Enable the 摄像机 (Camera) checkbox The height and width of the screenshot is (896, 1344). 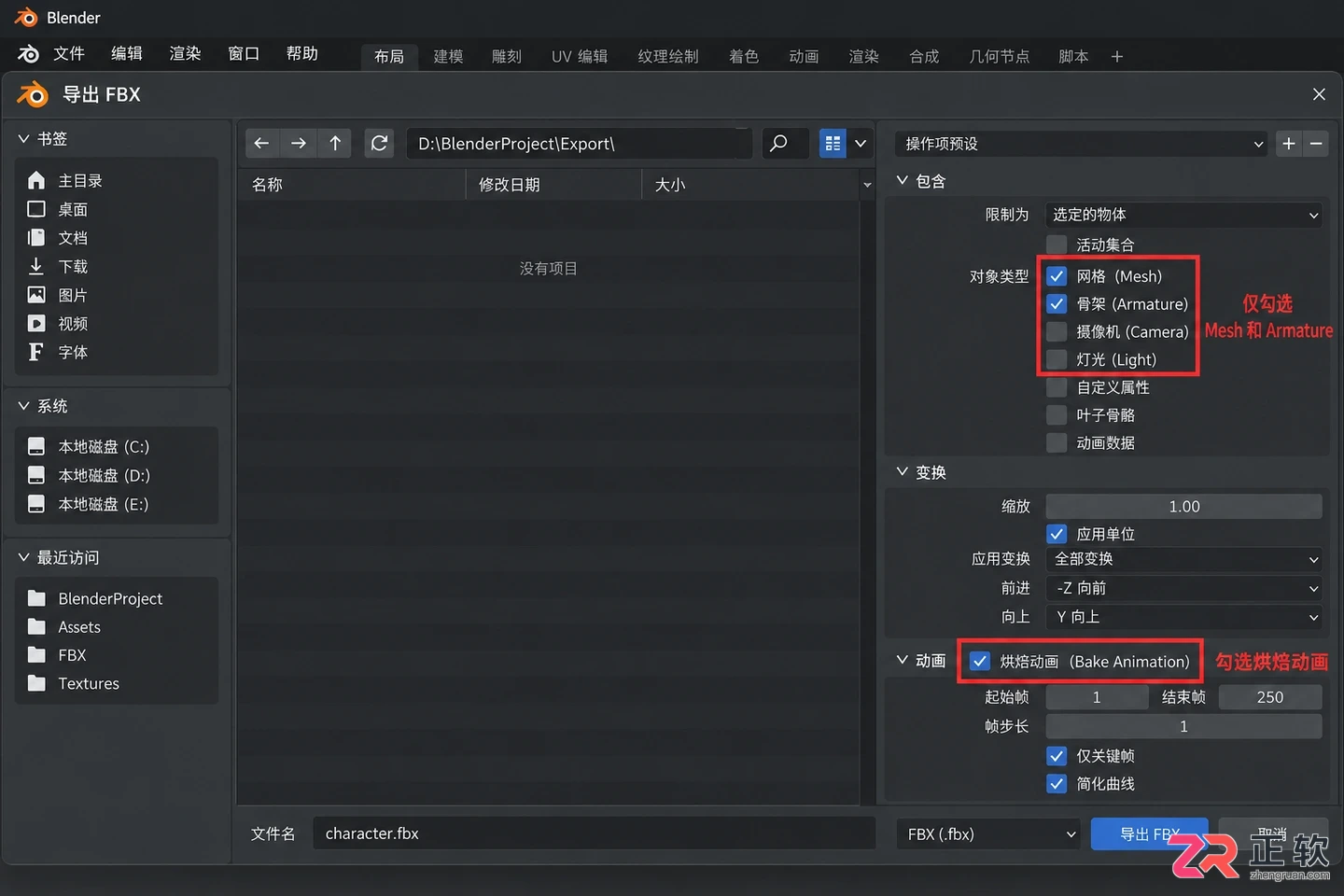[1057, 331]
